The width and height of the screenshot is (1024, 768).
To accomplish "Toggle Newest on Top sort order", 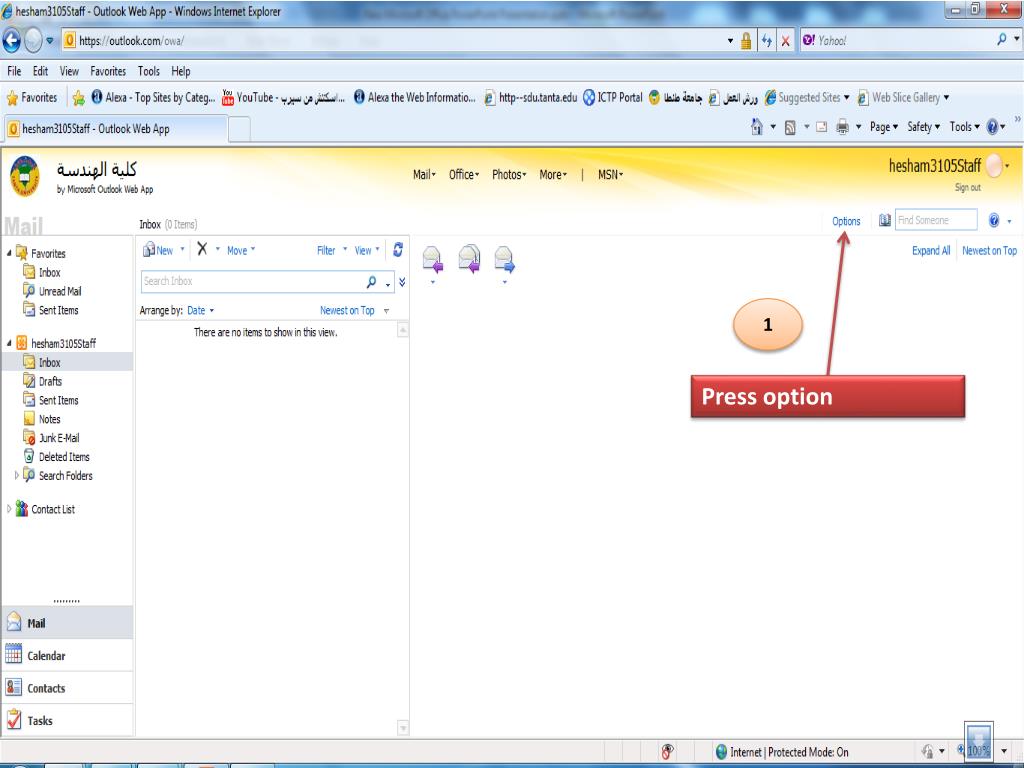I will (347, 311).
